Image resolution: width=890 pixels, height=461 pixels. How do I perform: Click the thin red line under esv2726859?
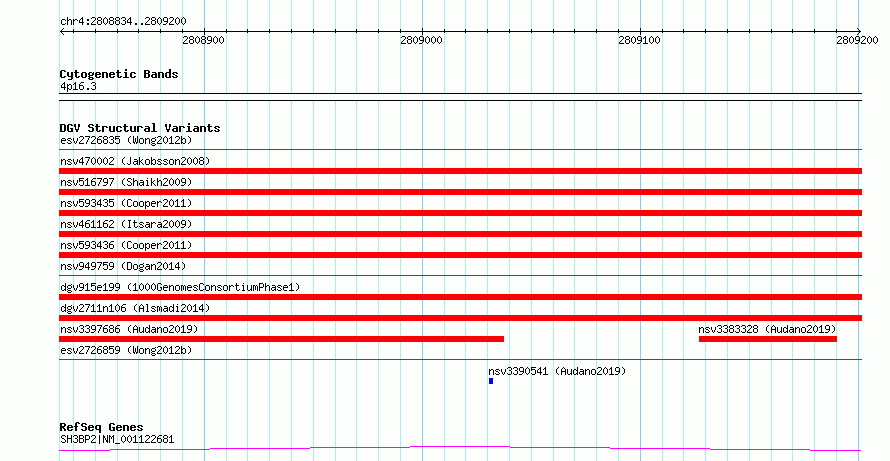(x=460, y=360)
